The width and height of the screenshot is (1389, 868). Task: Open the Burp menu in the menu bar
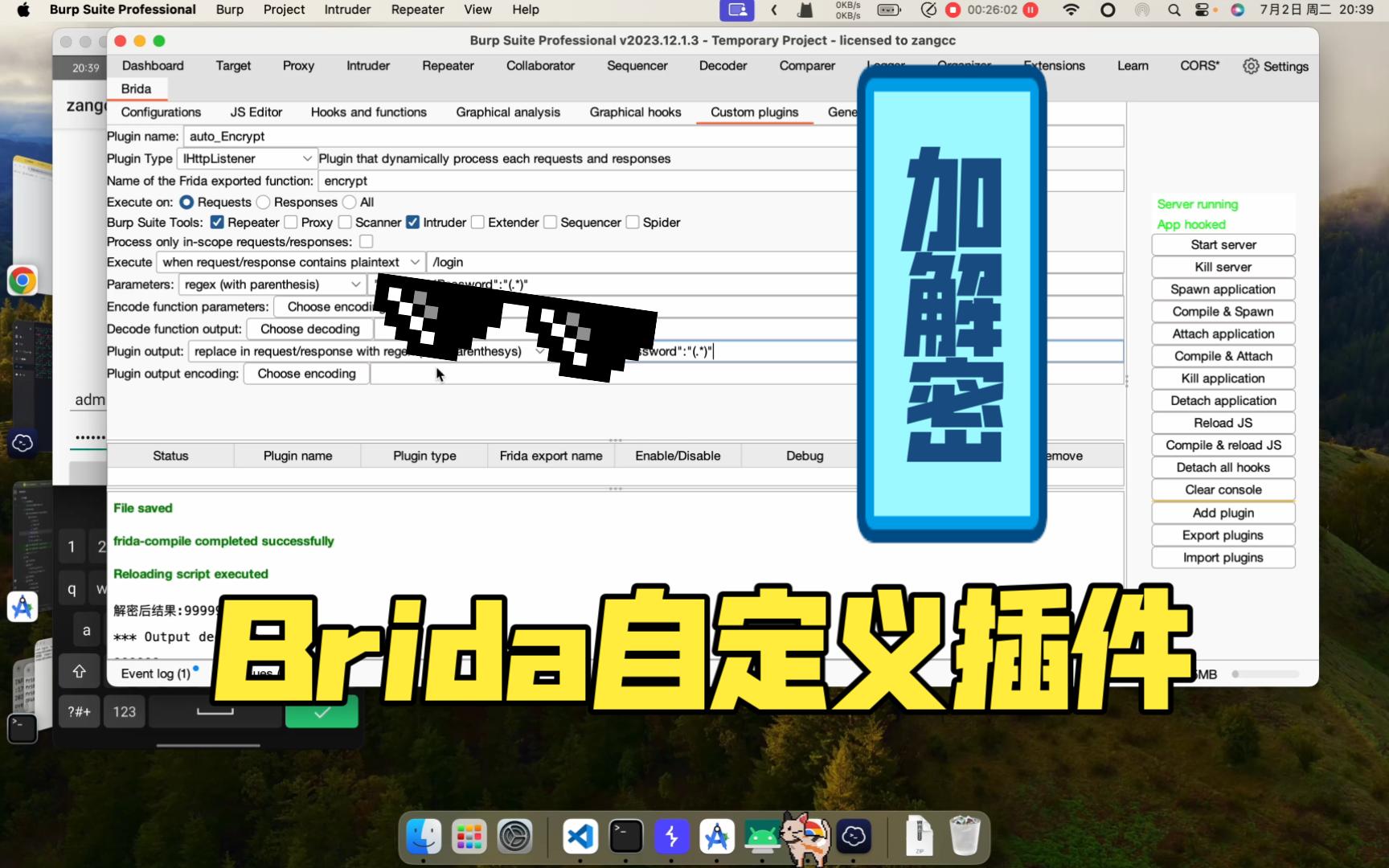(x=230, y=10)
